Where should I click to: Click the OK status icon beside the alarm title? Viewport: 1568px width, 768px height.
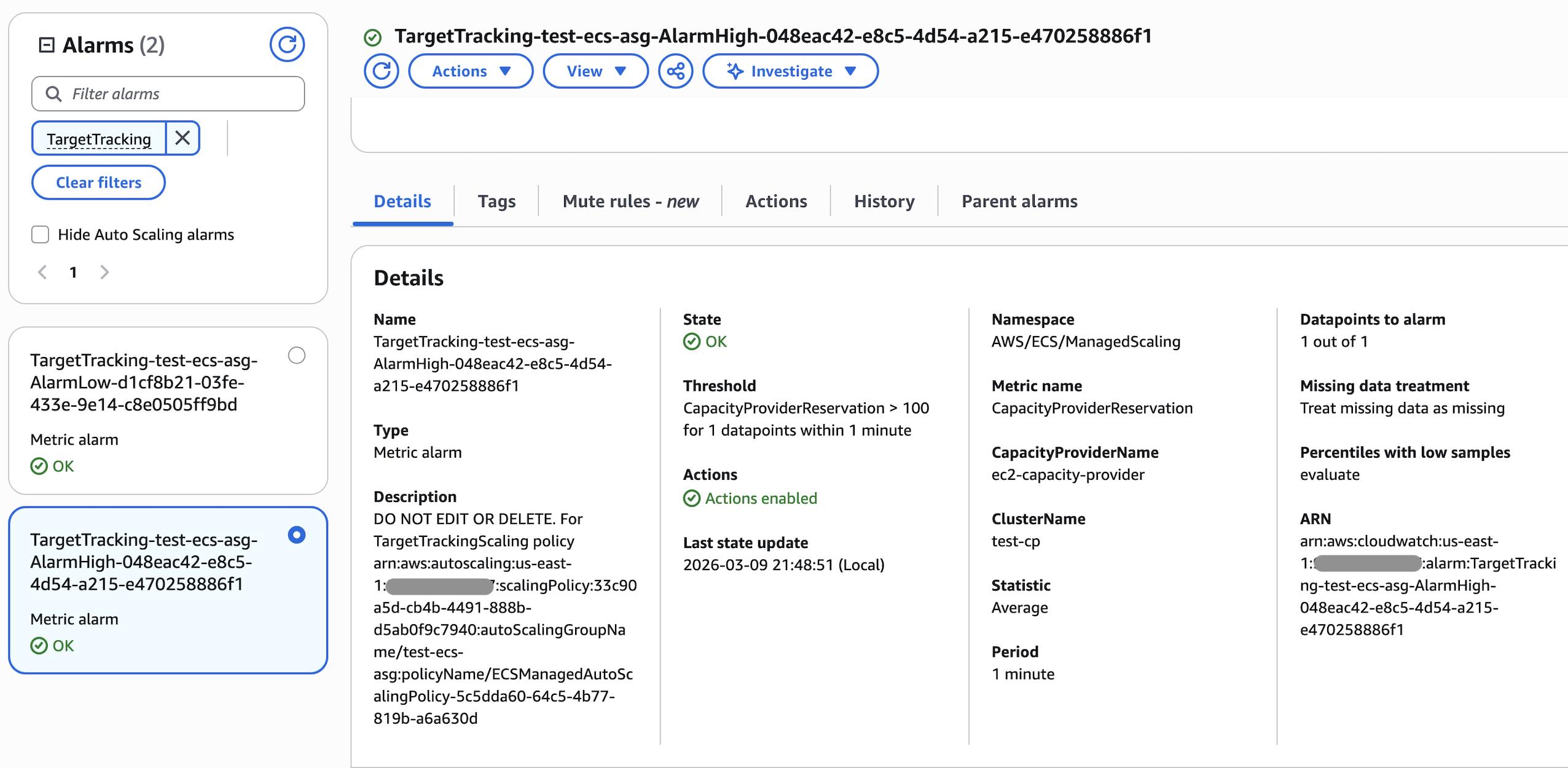click(x=372, y=37)
